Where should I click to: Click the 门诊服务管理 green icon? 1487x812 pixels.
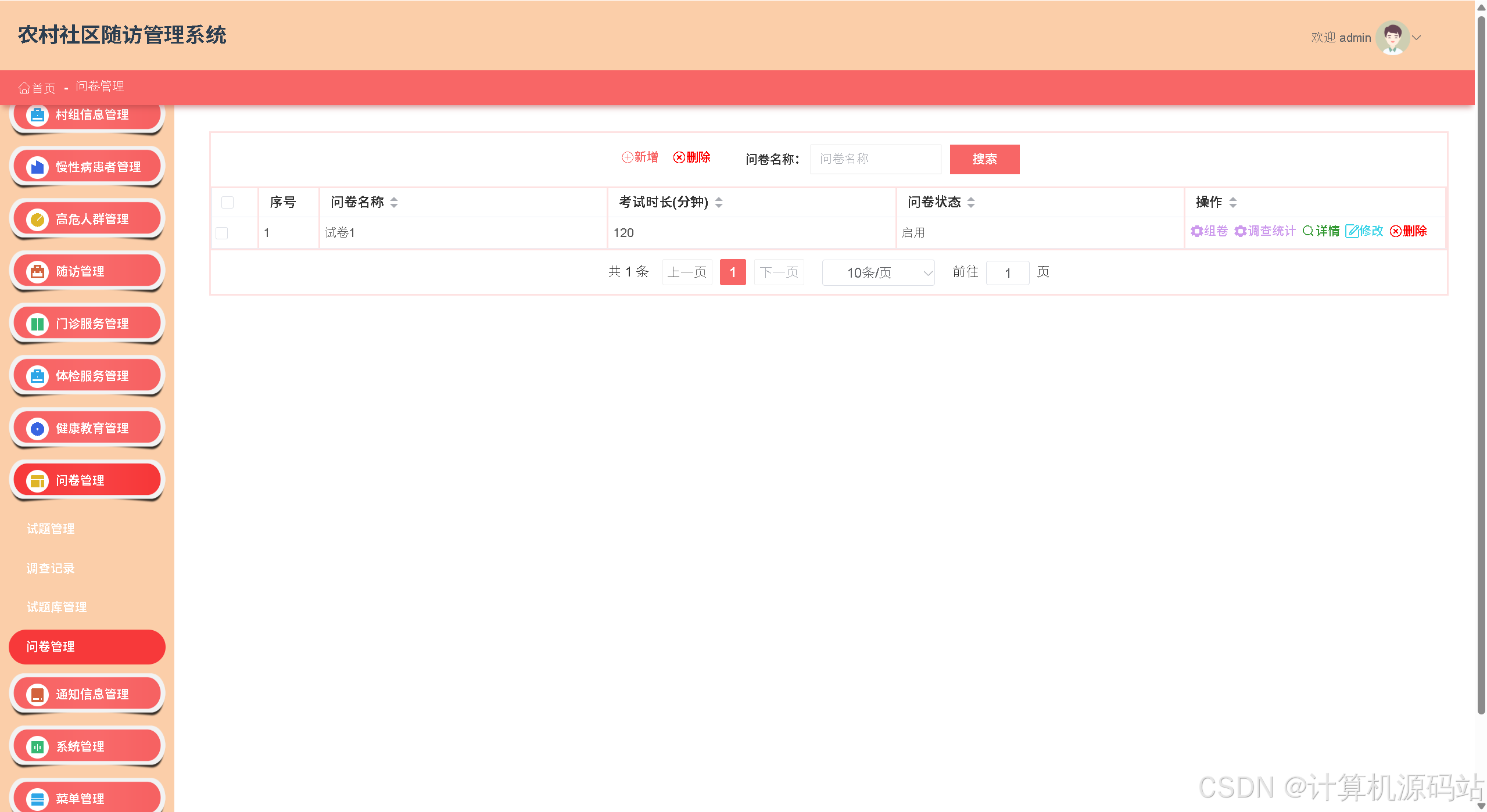click(x=37, y=324)
